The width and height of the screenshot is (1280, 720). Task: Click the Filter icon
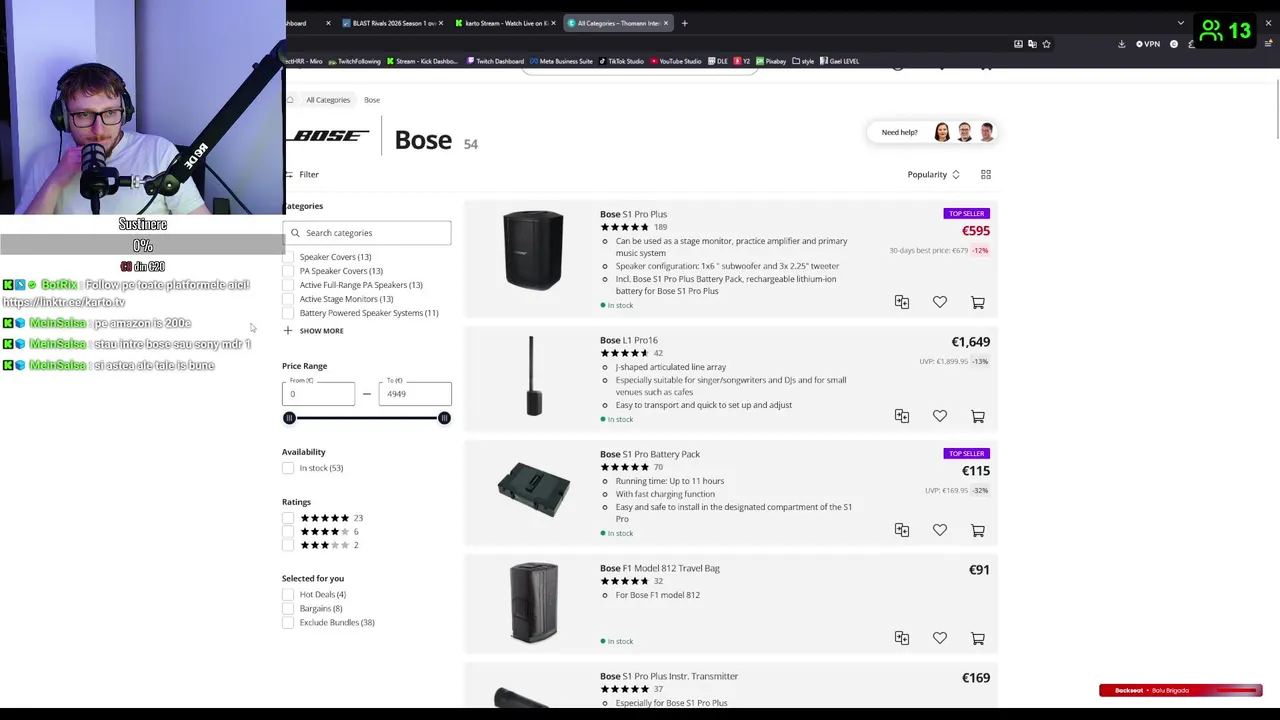click(x=289, y=174)
